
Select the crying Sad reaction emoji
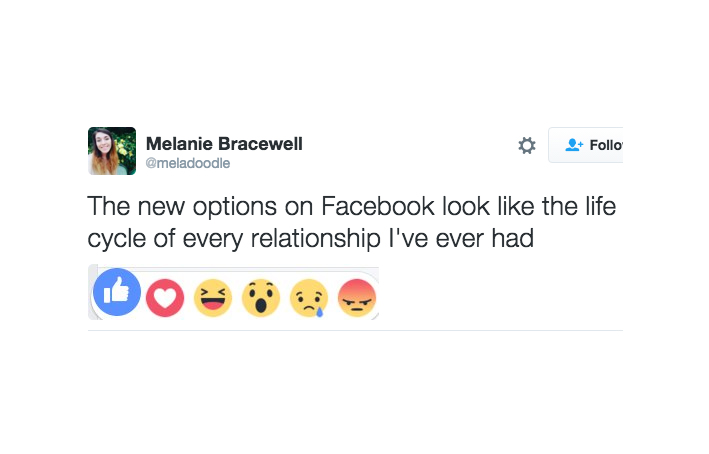click(309, 298)
